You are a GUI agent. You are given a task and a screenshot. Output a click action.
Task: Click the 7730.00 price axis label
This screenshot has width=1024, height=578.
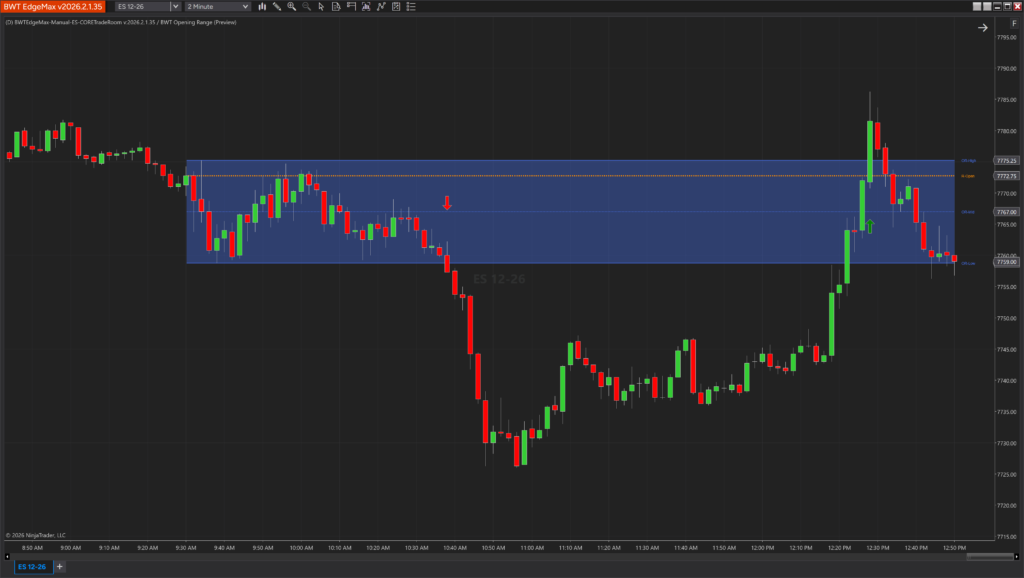tap(1006, 443)
